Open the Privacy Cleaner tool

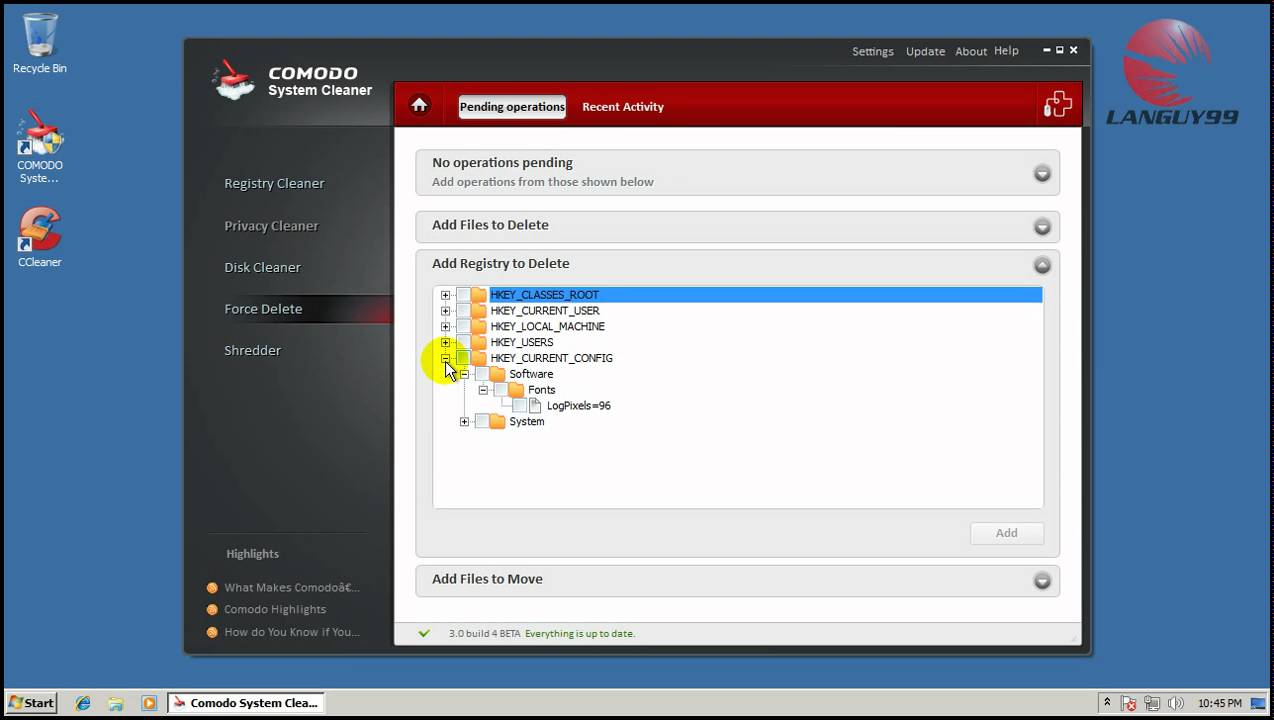[271, 226]
